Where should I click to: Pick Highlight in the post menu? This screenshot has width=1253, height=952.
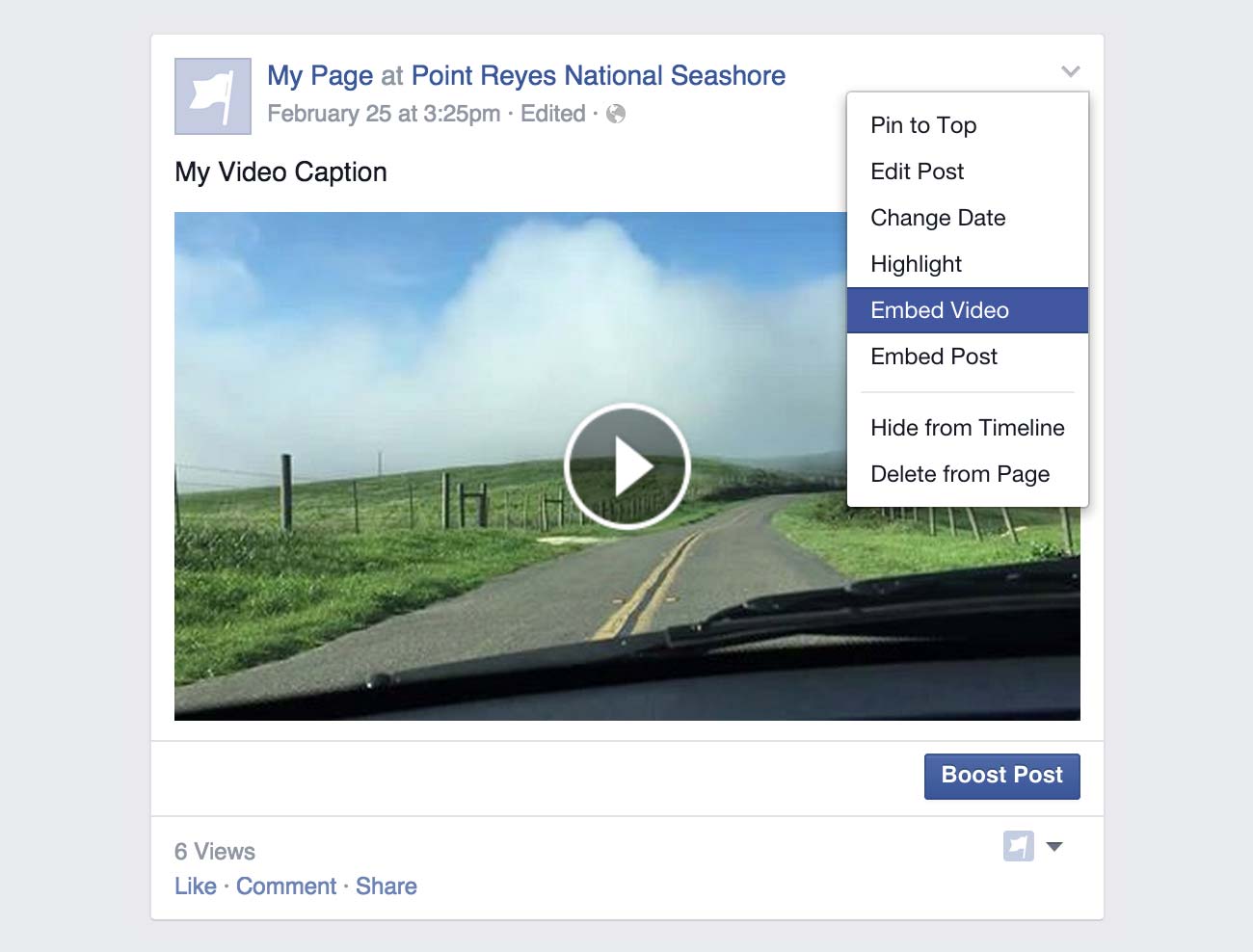click(915, 264)
